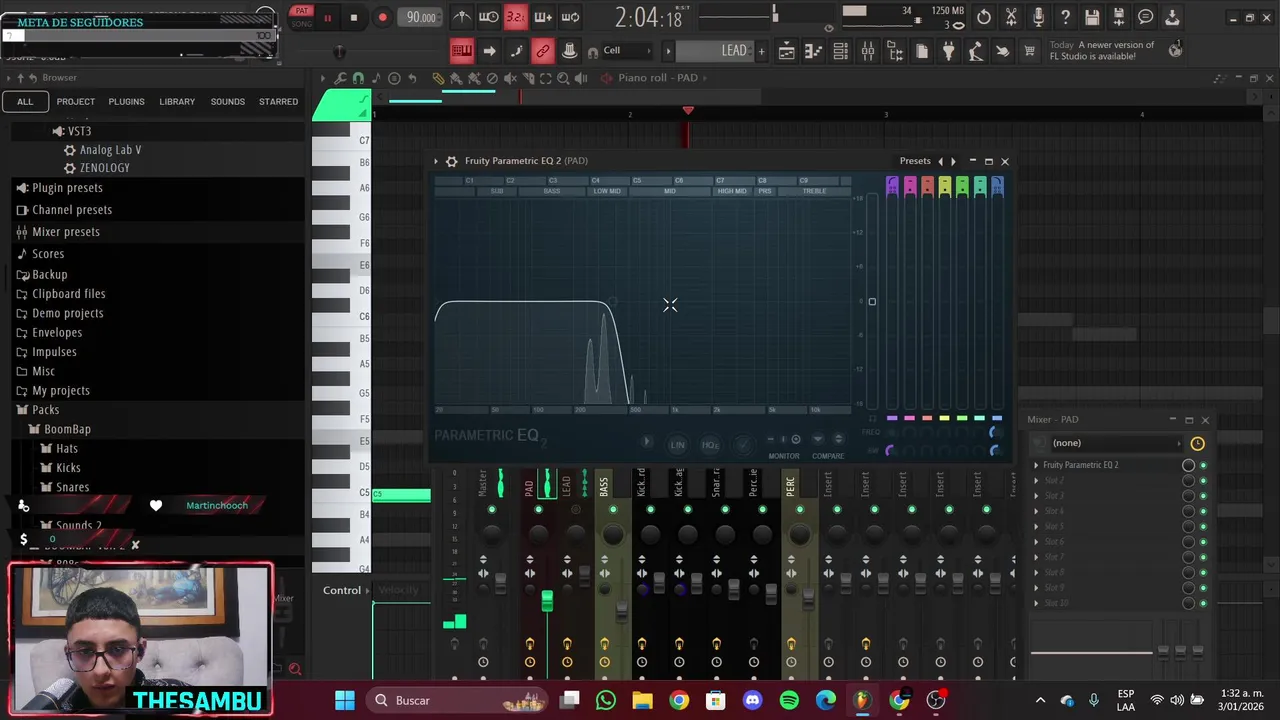1280x720 pixels.
Task: Disable the Fruity Parametric EQ 2 slot light
Action: point(1203,465)
